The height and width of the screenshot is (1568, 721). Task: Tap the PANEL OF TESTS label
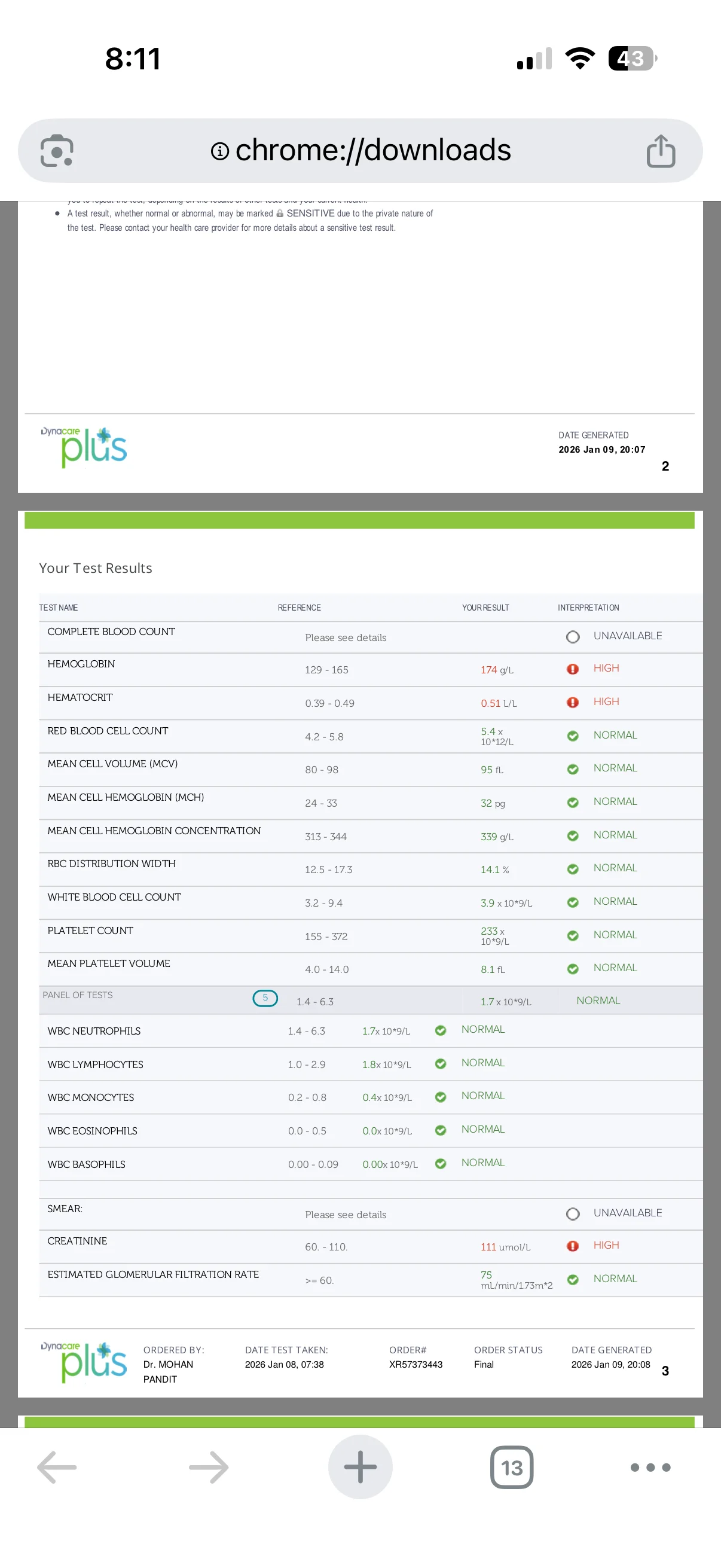pos(77,995)
